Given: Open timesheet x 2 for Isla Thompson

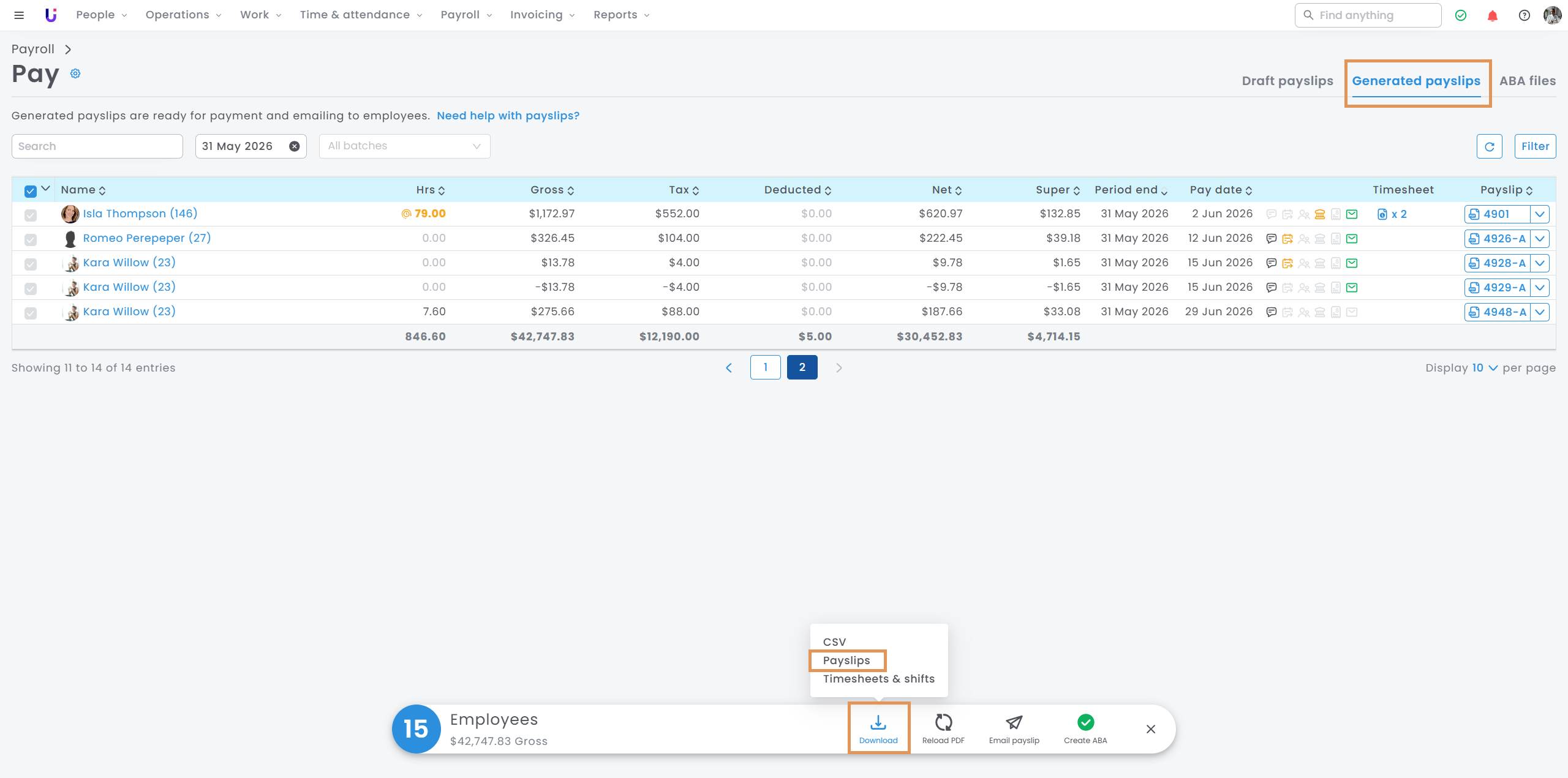Looking at the screenshot, I should pos(1392,214).
